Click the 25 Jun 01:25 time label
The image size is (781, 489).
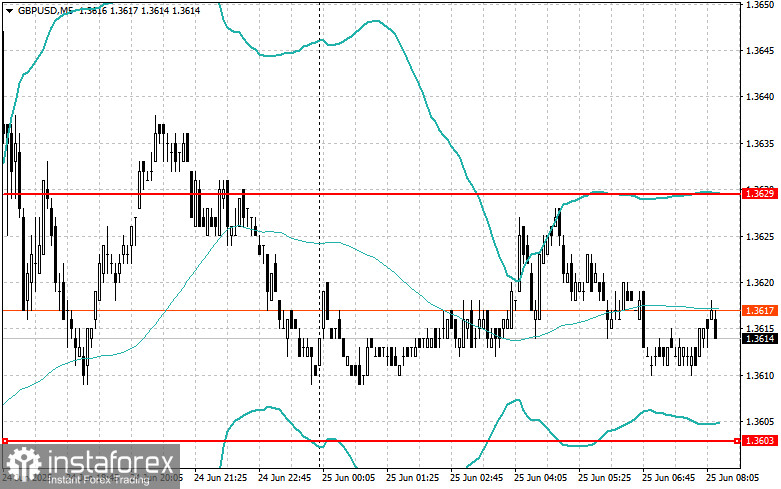412,478
